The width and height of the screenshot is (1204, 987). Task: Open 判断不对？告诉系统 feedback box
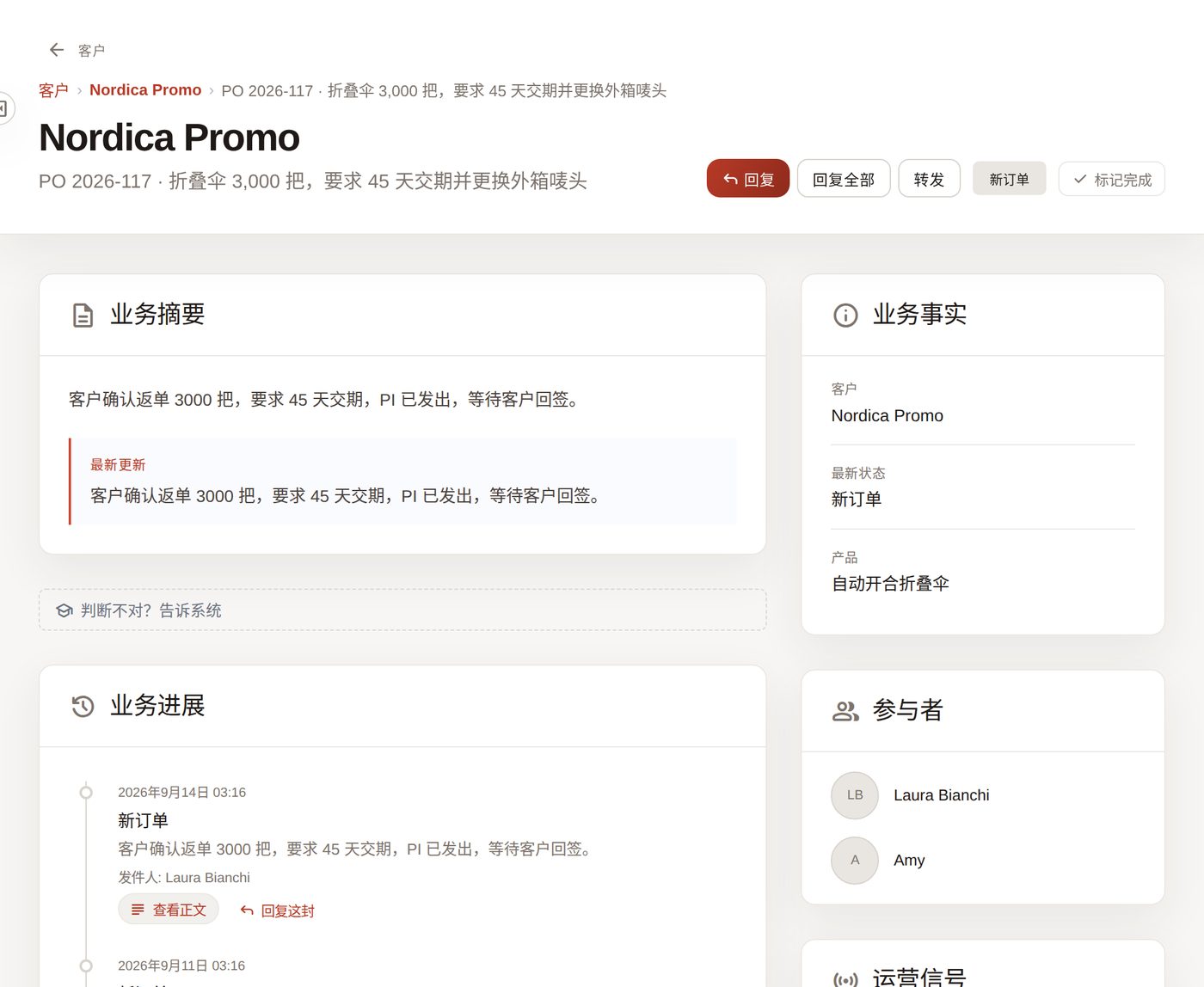tap(402, 610)
